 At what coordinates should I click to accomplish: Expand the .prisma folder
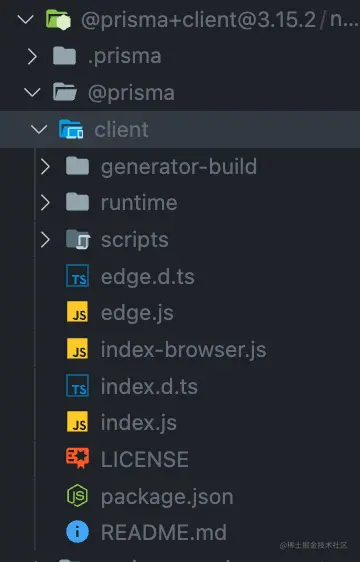click(32, 57)
